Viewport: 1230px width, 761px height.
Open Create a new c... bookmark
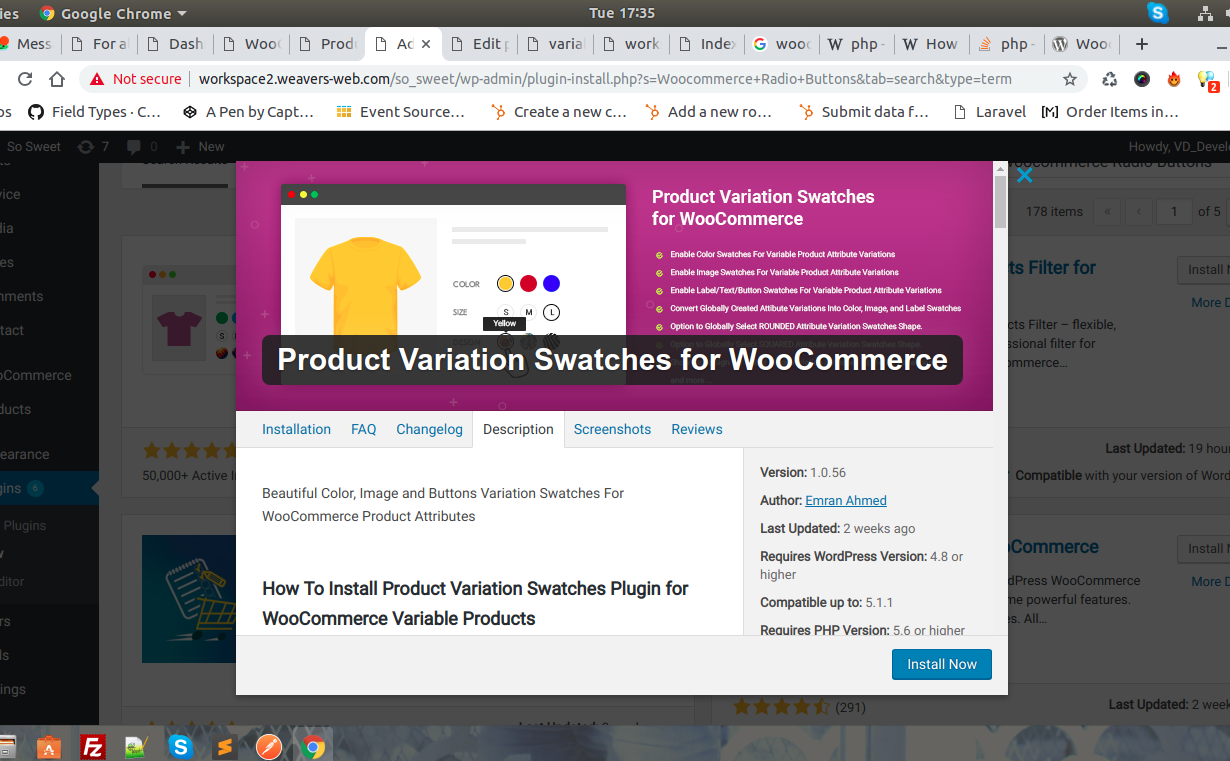(558, 112)
